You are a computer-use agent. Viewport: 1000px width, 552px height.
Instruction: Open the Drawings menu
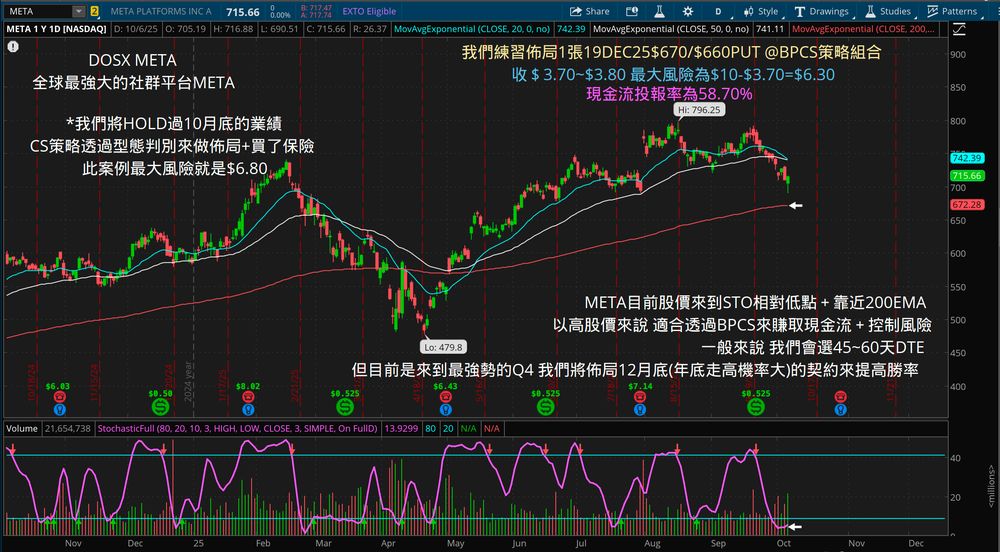coord(821,11)
